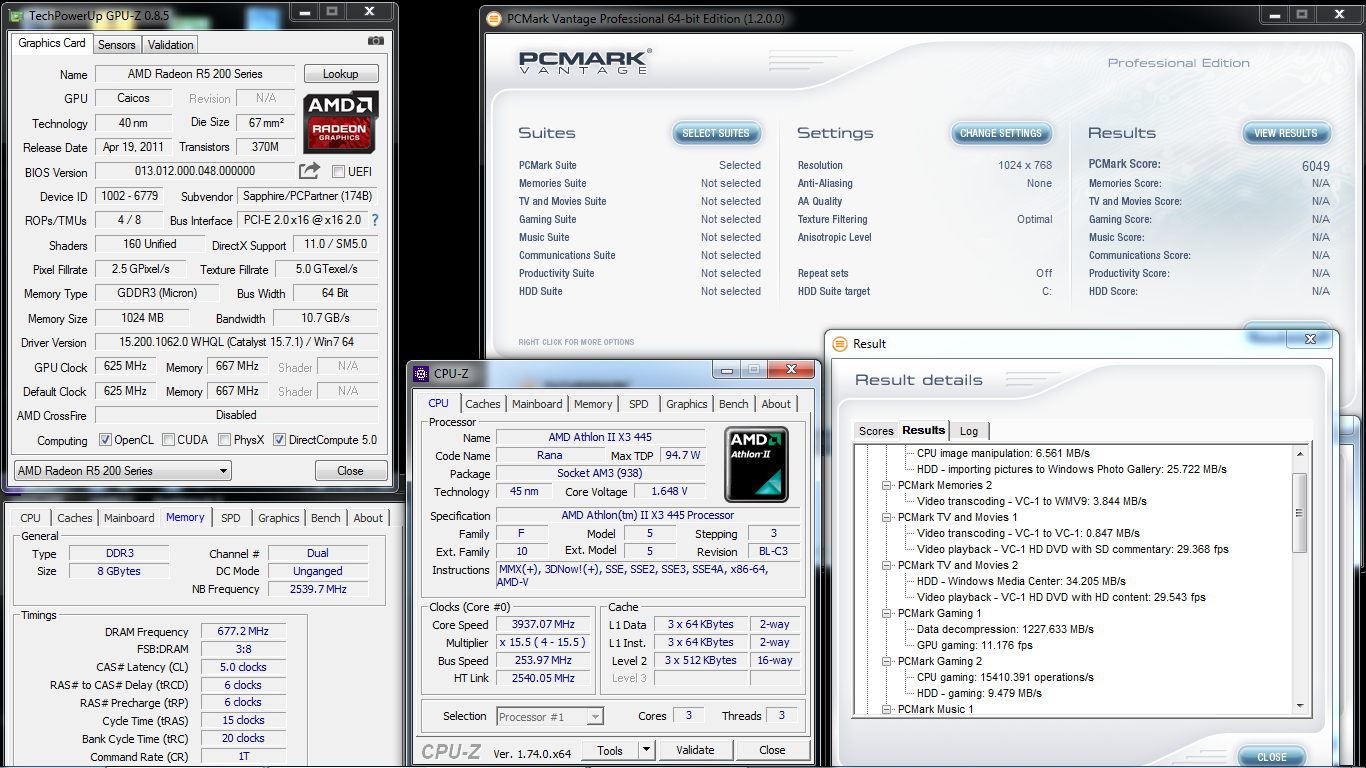Click the PCMark Vantage title bar icon
1366x768 pixels.
click(x=493, y=18)
